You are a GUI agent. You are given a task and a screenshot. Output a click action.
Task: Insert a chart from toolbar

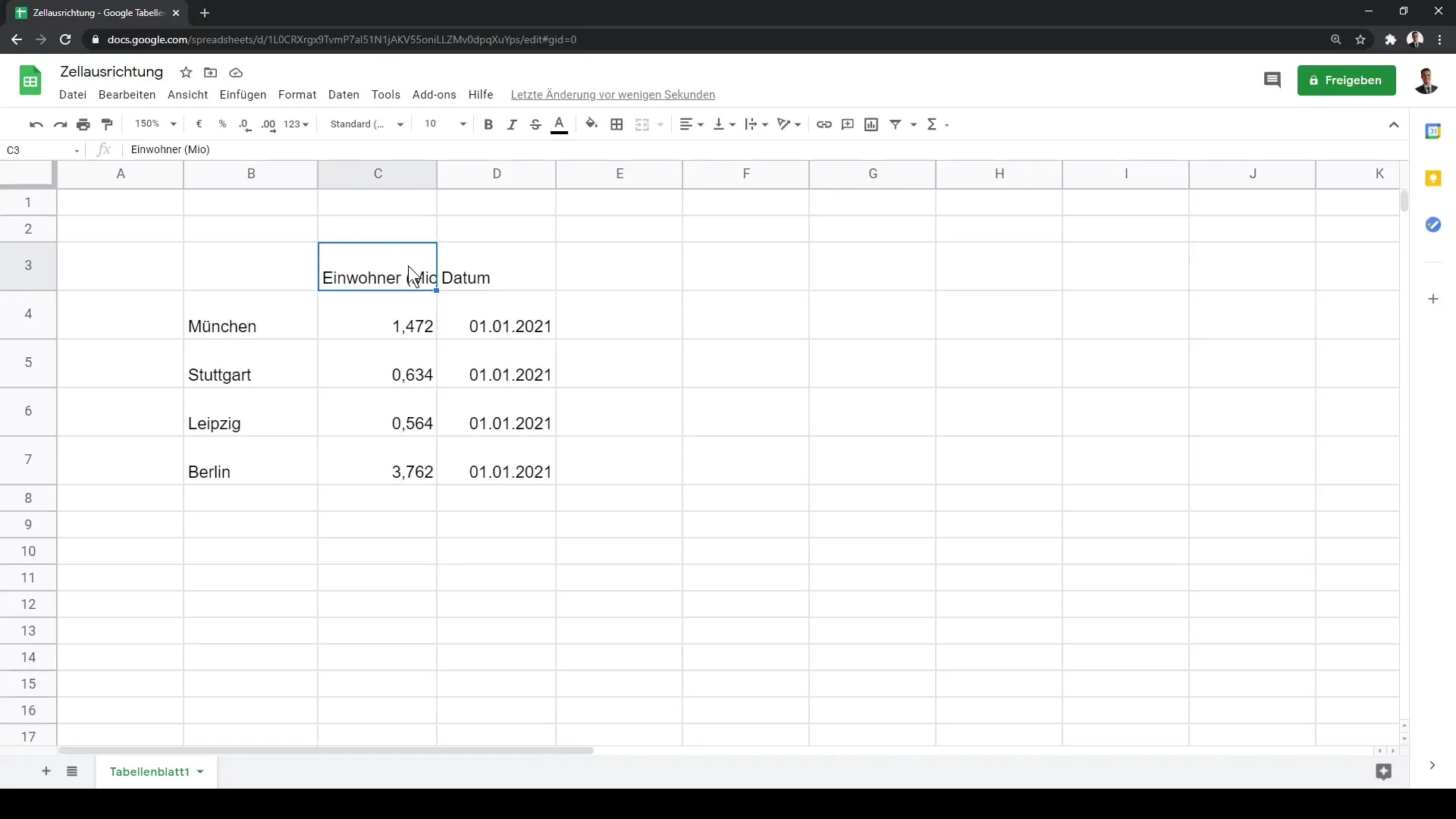(x=871, y=124)
